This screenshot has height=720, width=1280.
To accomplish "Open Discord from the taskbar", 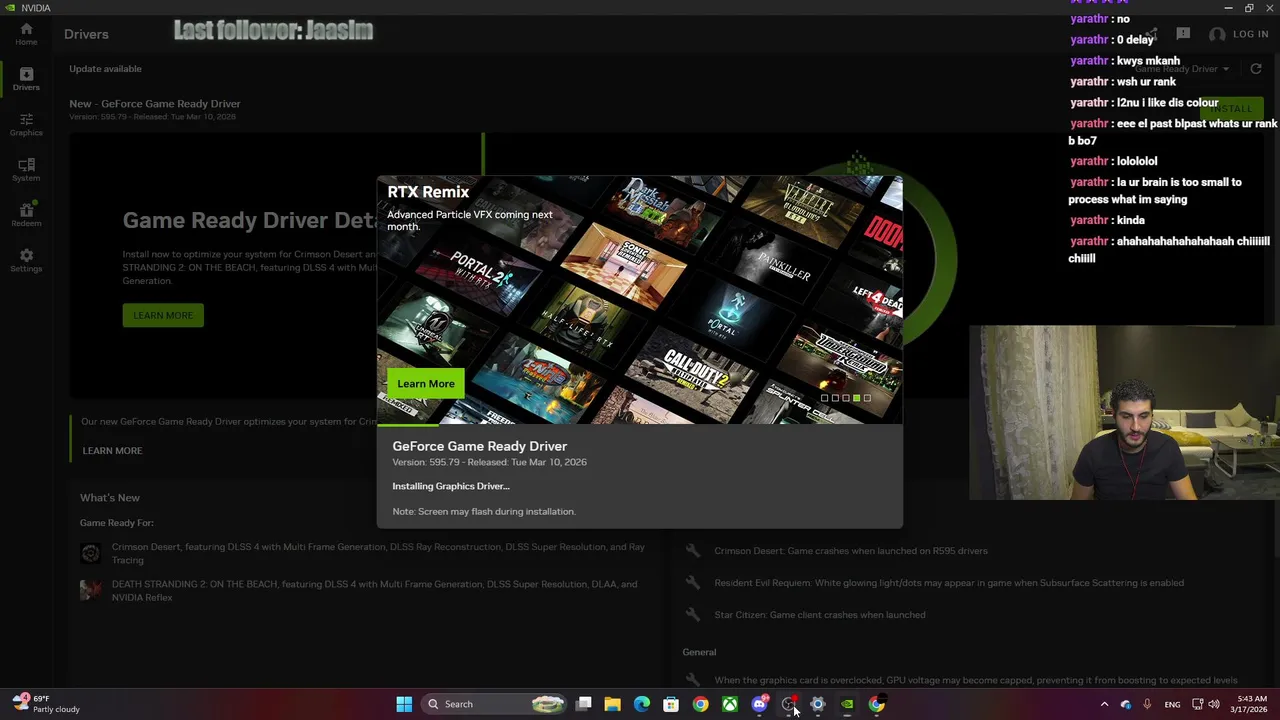I will [x=759, y=704].
